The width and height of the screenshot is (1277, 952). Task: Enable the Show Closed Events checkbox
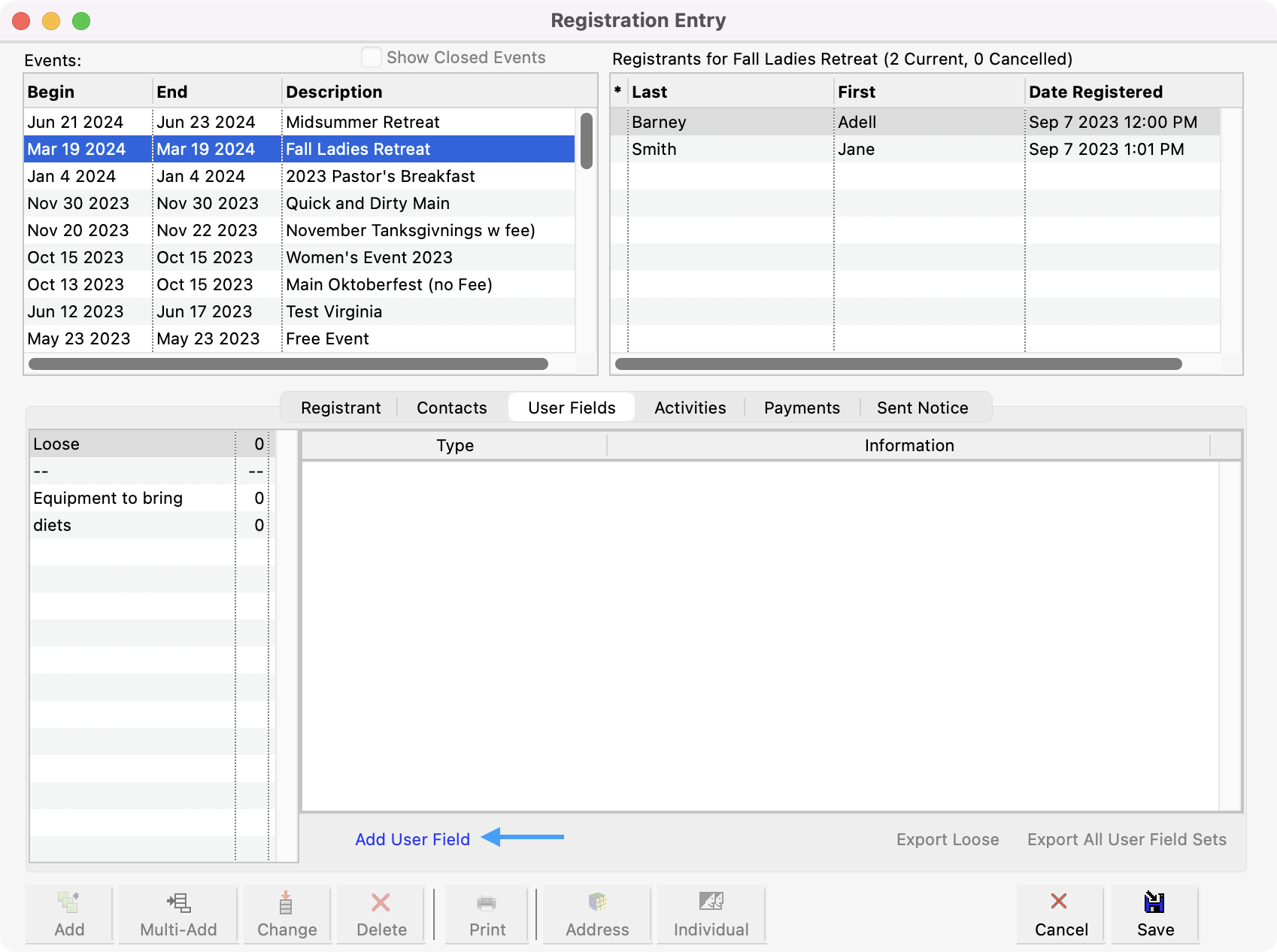click(x=372, y=58)
